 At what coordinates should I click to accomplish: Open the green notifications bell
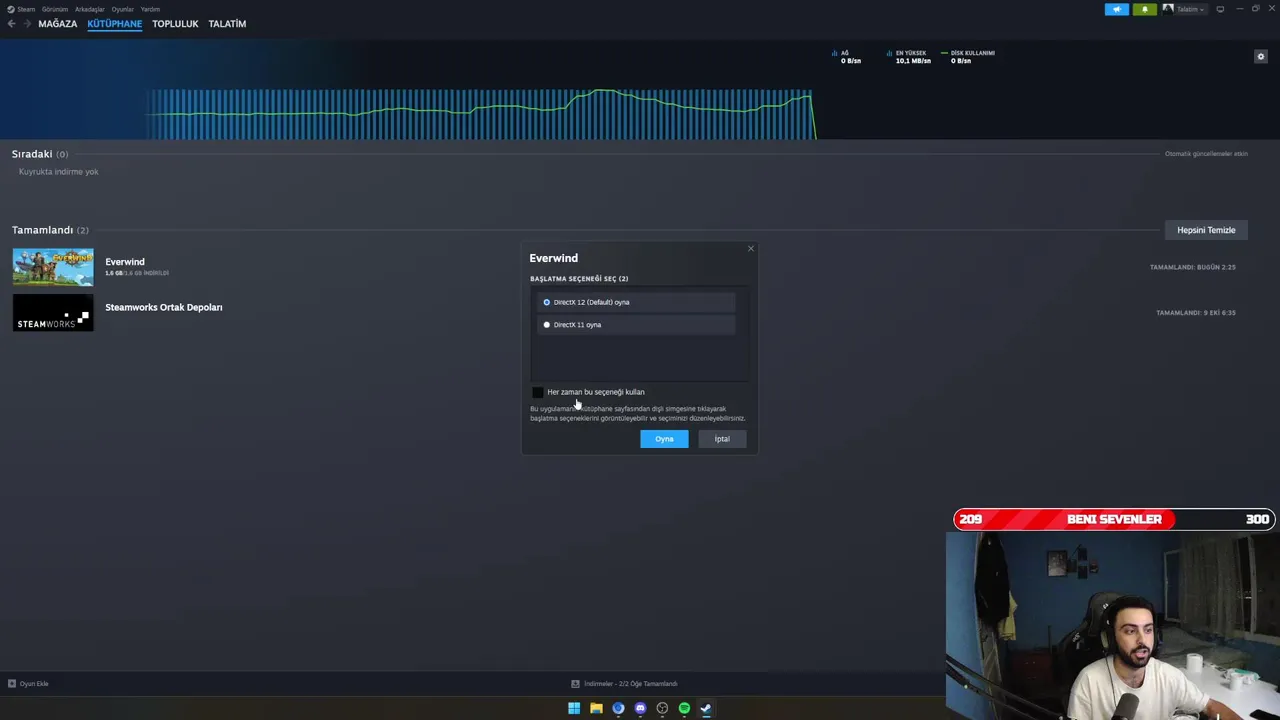(1145, 9)
